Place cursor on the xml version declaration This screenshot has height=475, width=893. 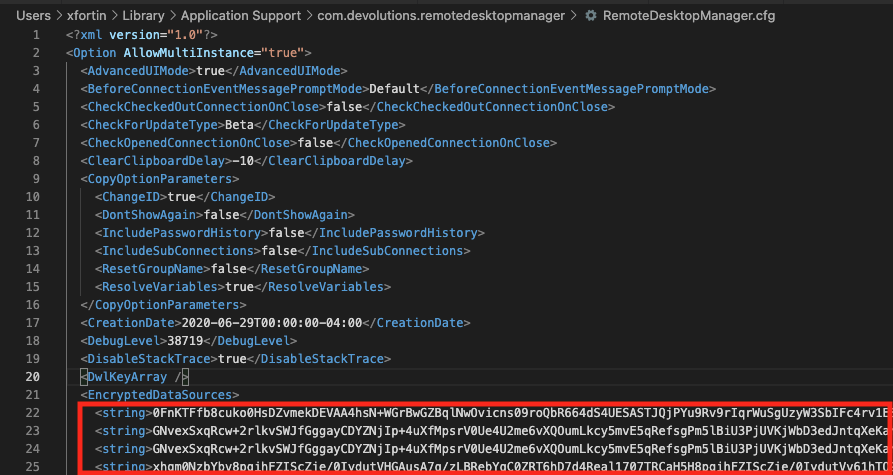click(142, 35)
